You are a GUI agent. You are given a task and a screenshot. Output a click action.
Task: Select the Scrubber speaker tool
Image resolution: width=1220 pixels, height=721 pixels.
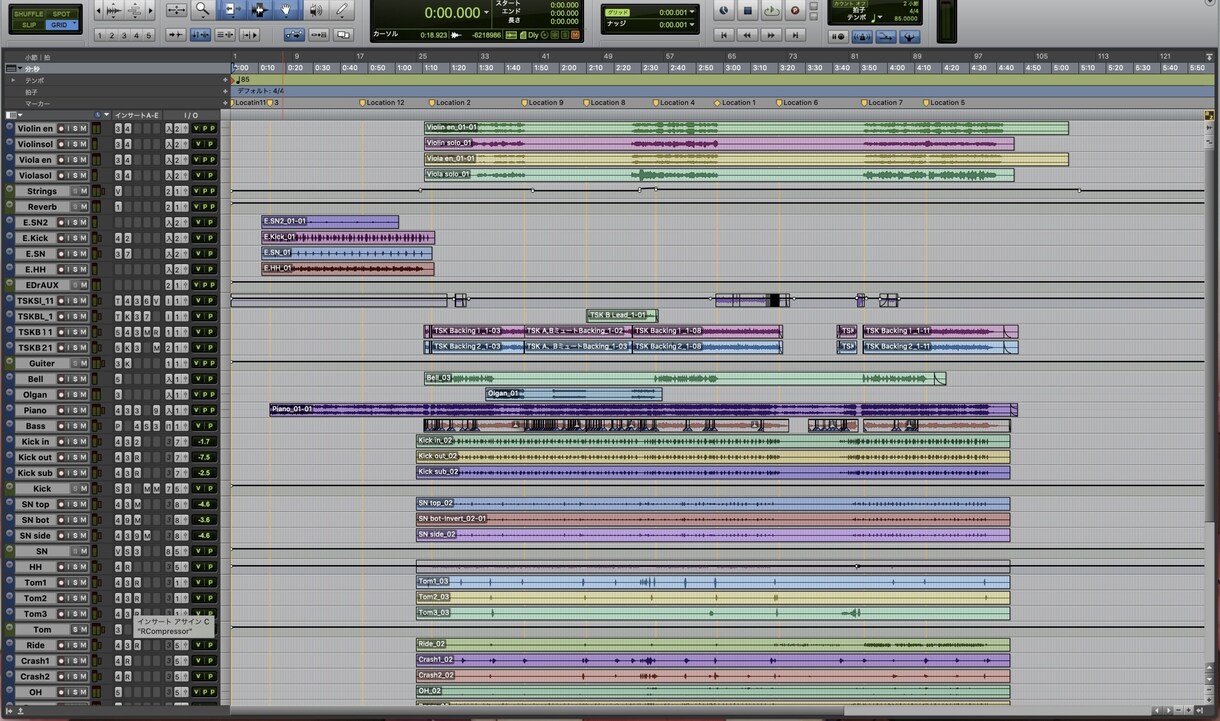click(315, 10)
